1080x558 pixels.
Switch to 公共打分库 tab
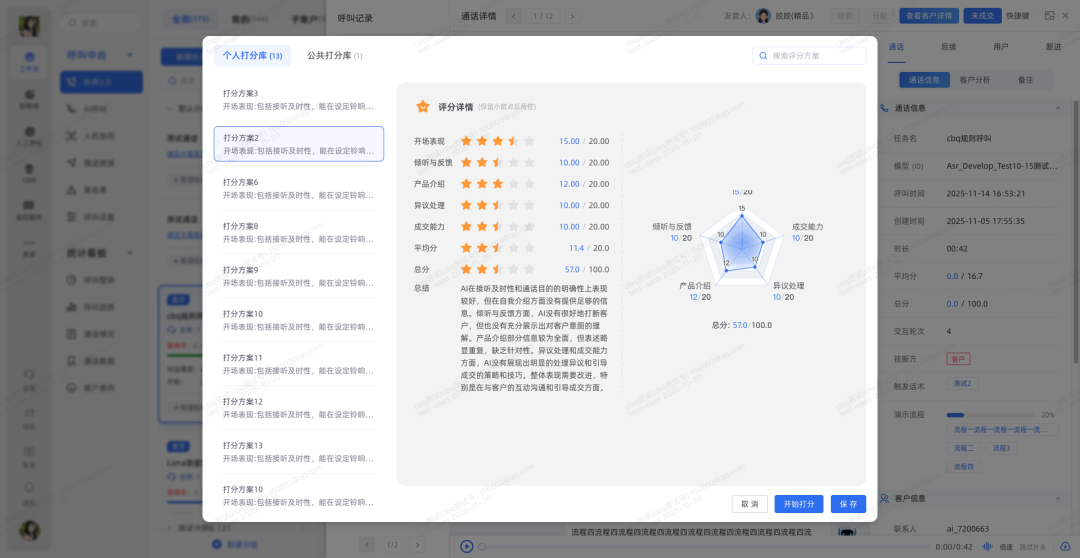point(334,56)
